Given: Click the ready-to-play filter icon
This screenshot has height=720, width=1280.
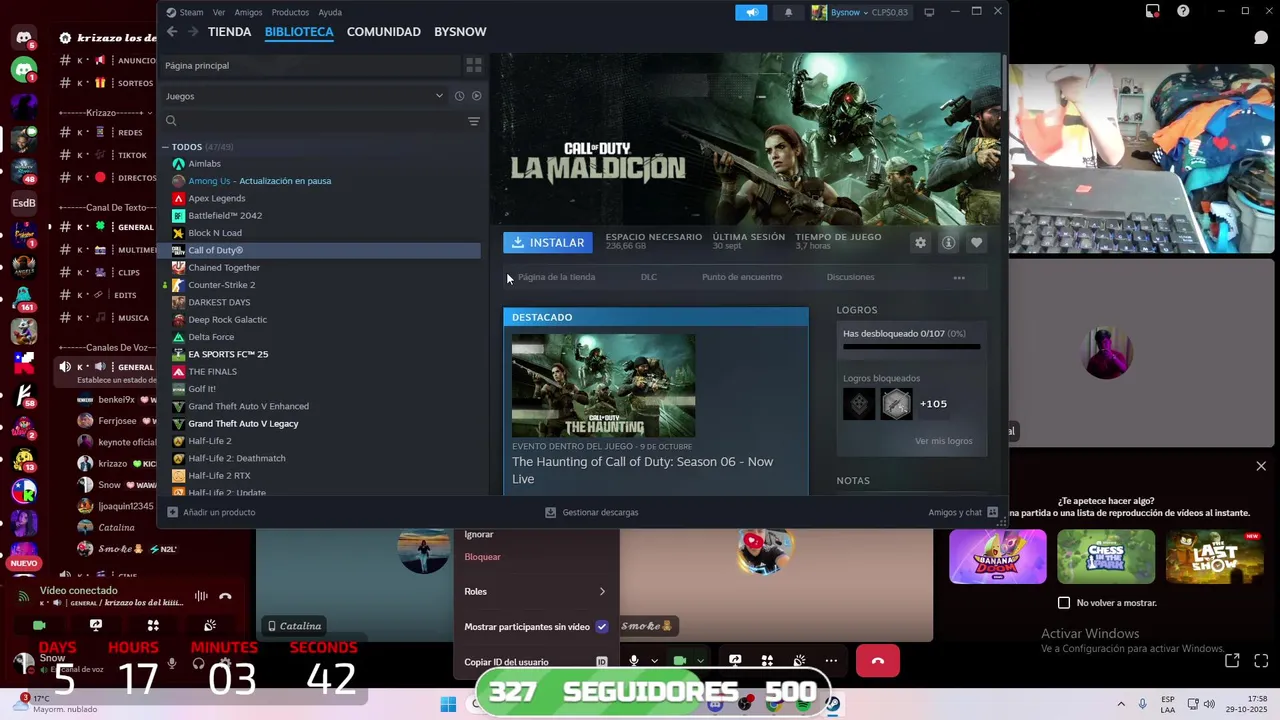Looking at the screenshot, I should [476, 96].
